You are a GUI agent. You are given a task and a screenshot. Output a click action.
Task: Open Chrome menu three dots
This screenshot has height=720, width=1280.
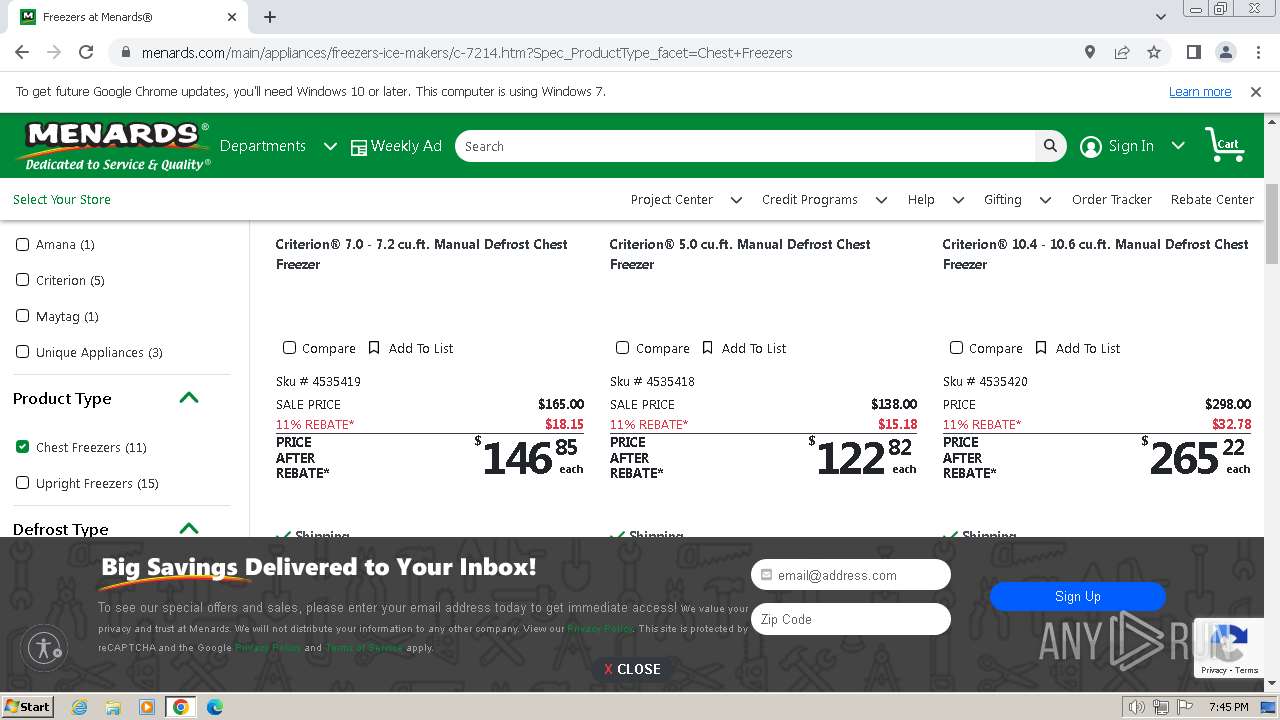1257,52
